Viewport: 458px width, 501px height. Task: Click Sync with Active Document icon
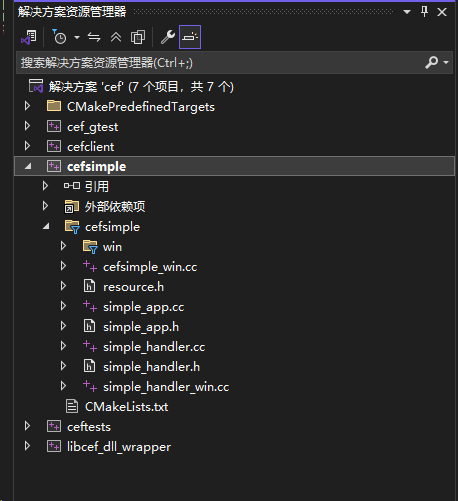[x=94, y=37]
